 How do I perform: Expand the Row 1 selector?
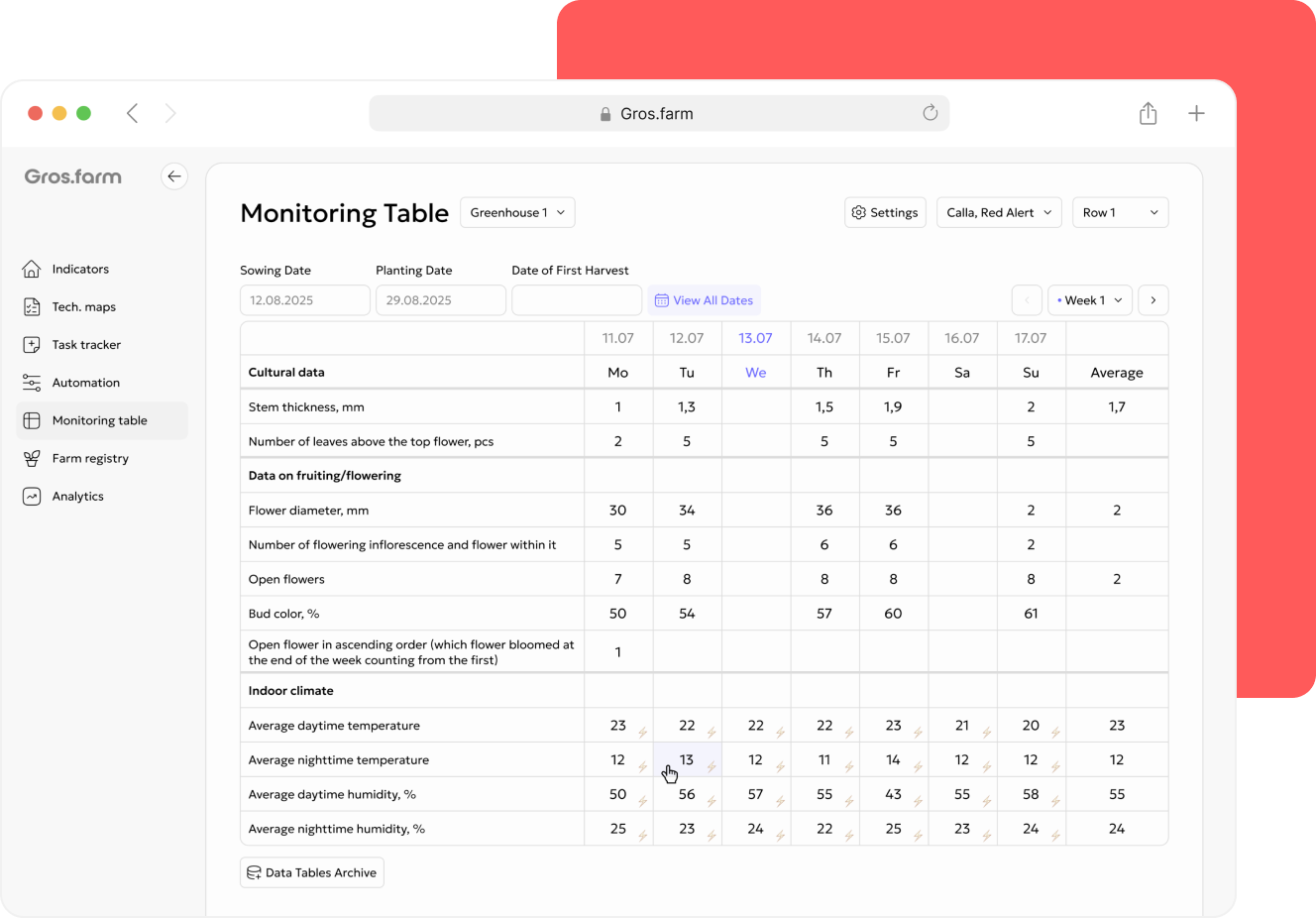point(1120,212)
